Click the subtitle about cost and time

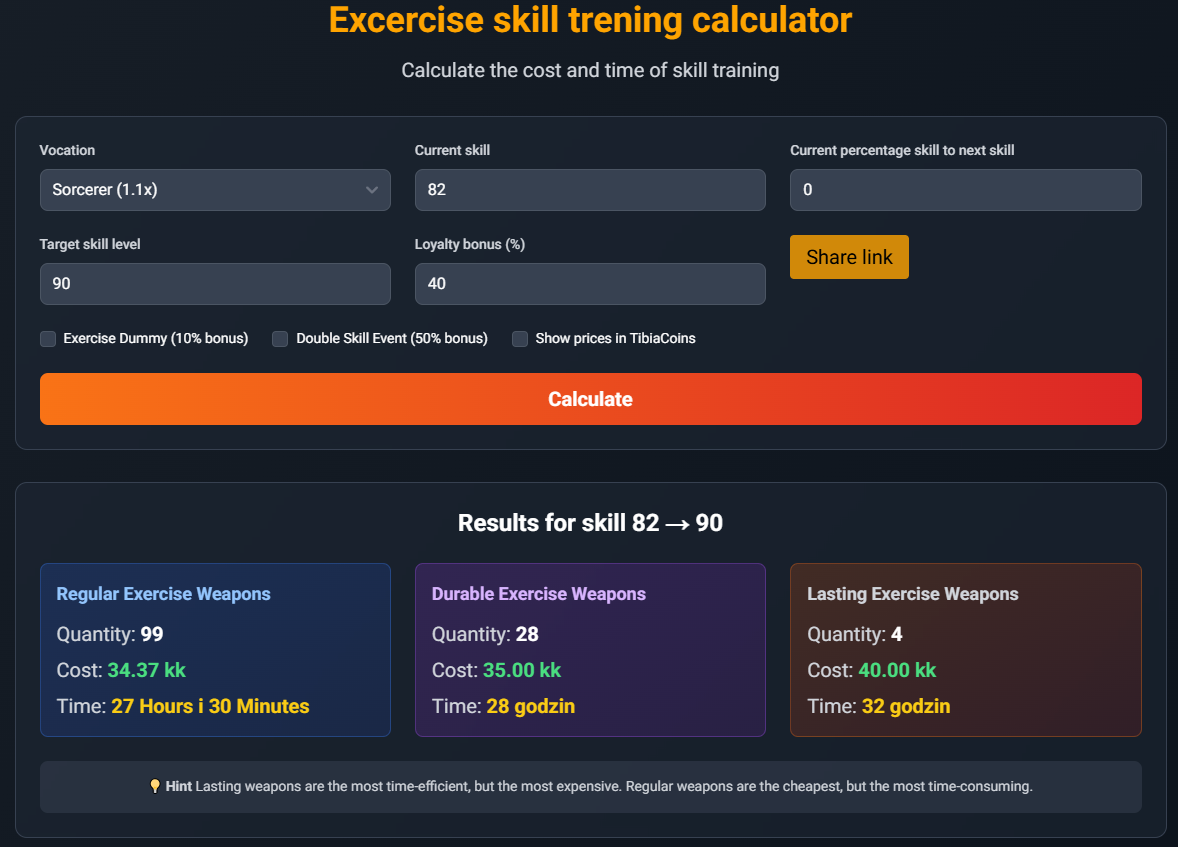pos(591,71)
